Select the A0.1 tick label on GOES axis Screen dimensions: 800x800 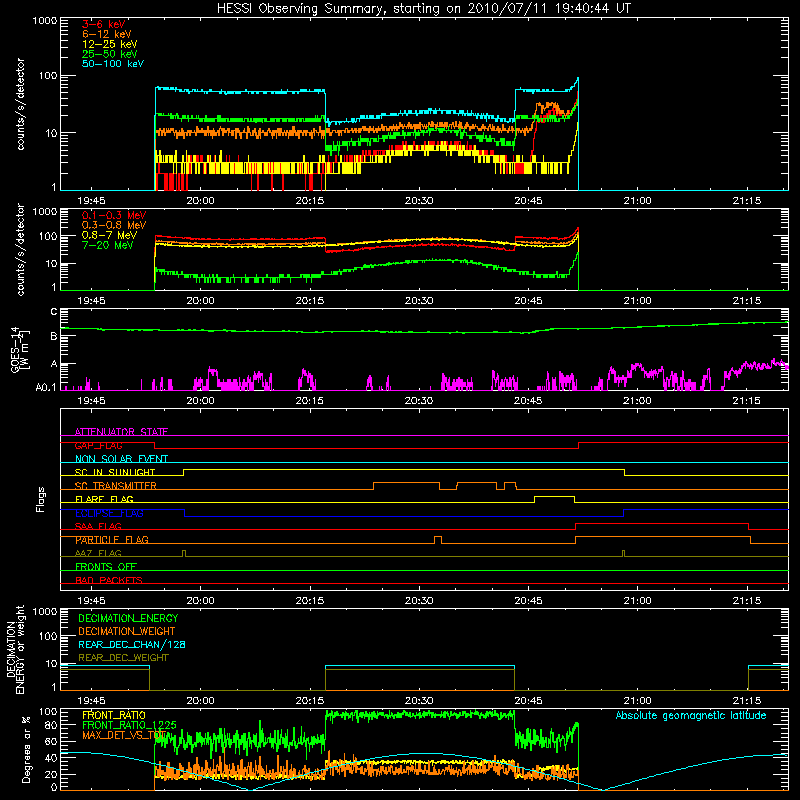coord(46,387)
